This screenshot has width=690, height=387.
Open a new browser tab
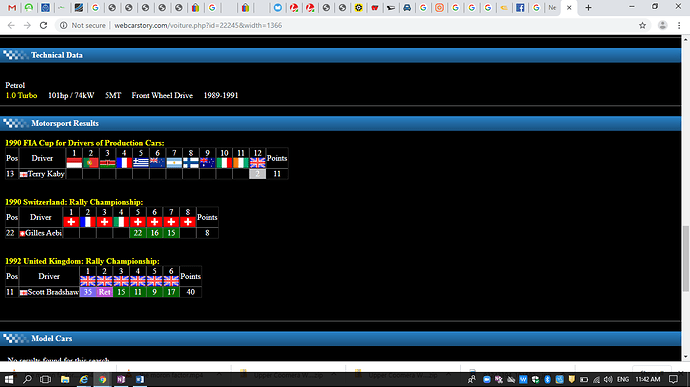588,7
